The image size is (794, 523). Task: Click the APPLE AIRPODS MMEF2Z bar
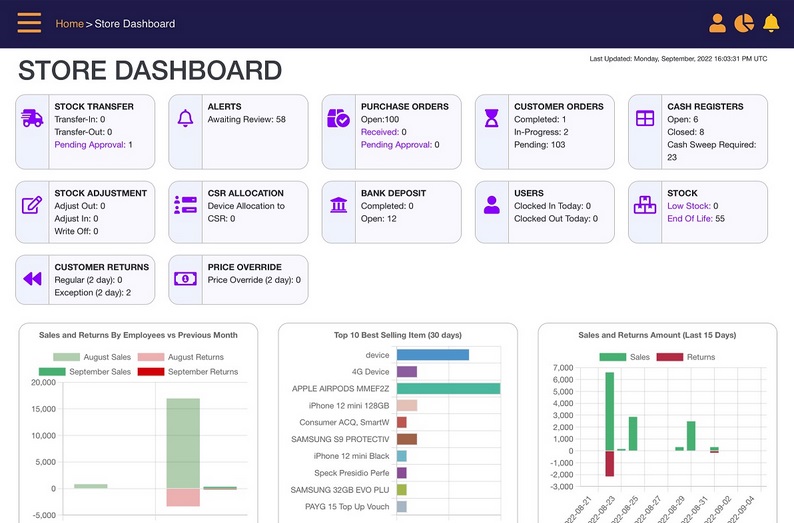click(x=448, y=389)
